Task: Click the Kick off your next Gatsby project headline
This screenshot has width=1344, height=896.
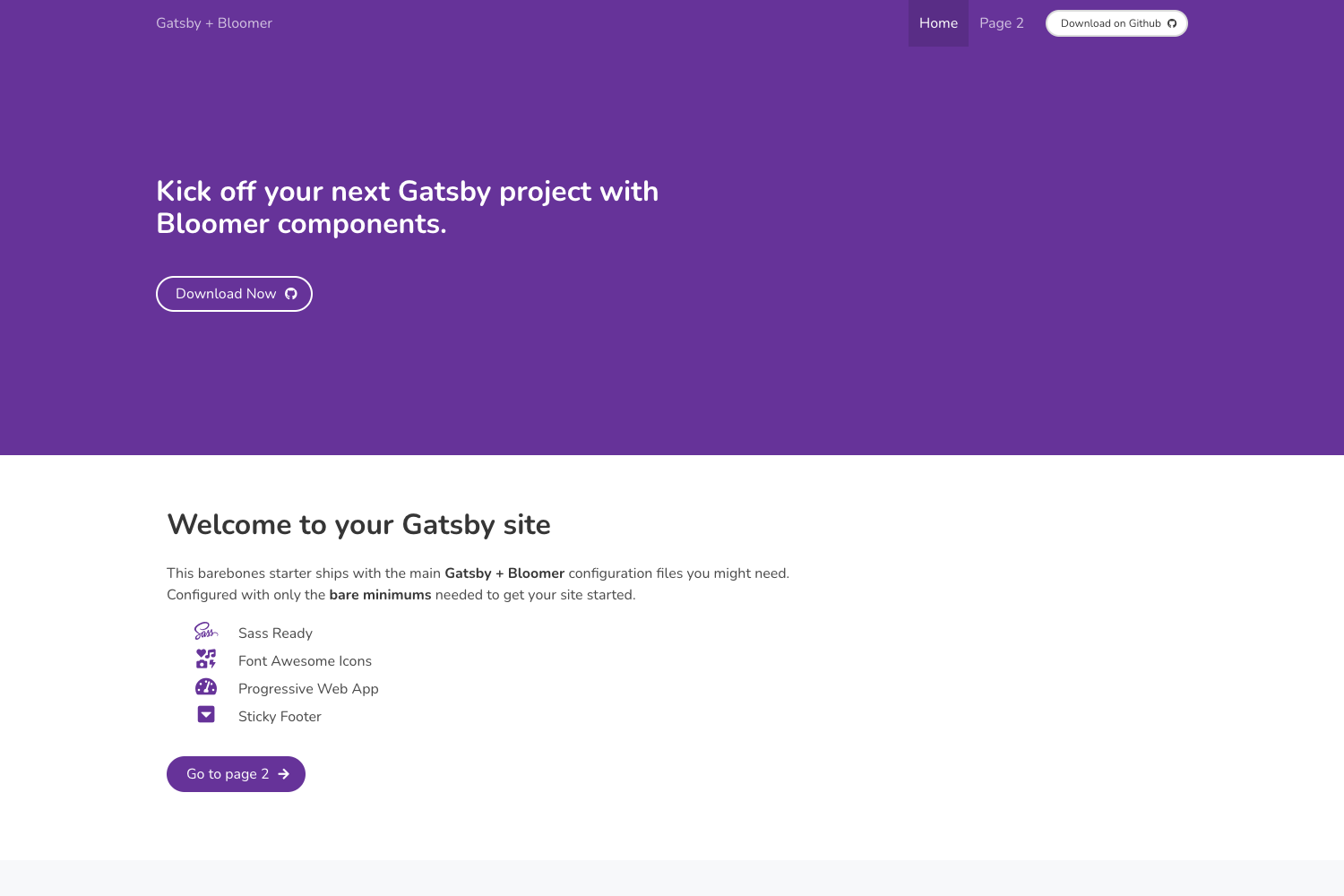Action: (408, 207)
